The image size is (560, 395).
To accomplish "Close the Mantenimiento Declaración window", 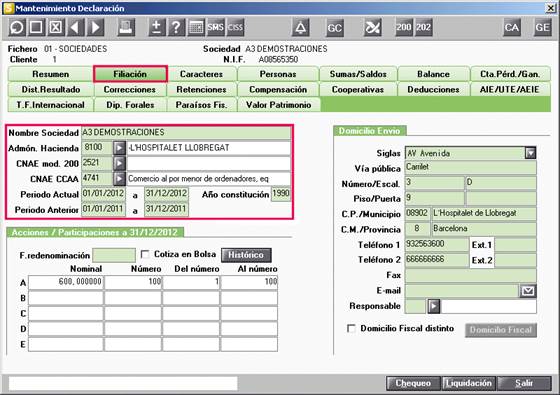I will pos(551,8).
